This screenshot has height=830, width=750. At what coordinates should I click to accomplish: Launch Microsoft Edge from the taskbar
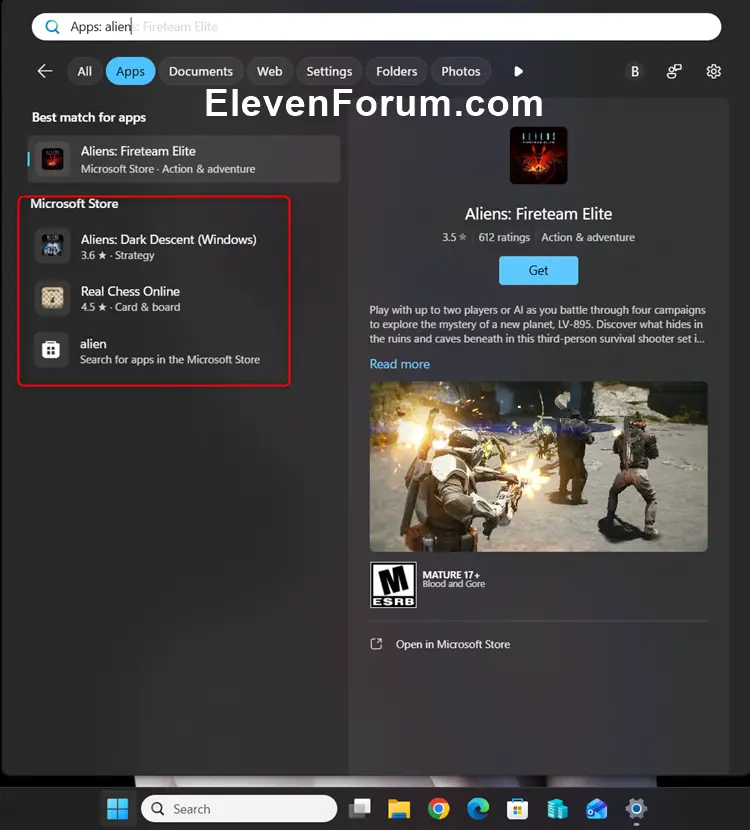[478, 809]
